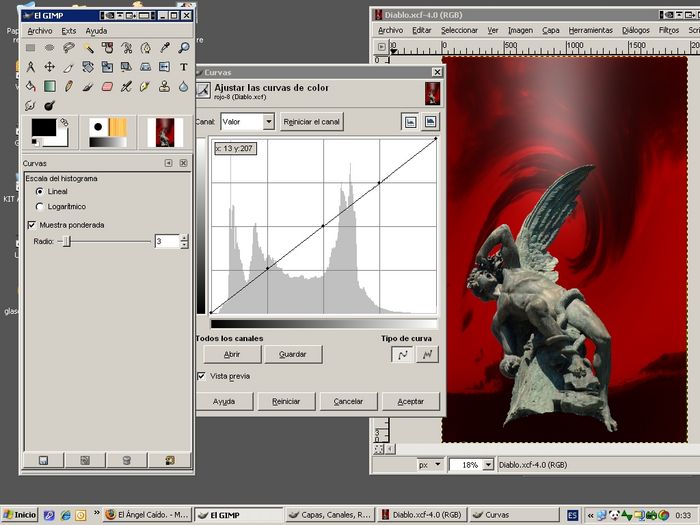Open the px units dropdown
The height and width of the screenshot is (525, 700).
coord(430,465)
